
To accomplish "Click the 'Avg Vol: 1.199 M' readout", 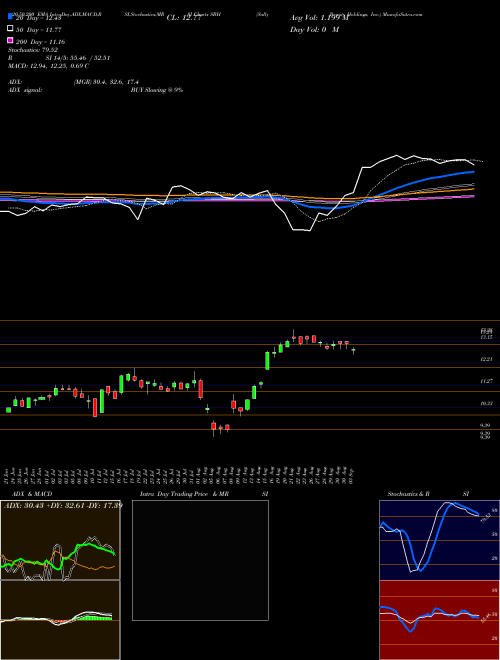I will point(320,18).
